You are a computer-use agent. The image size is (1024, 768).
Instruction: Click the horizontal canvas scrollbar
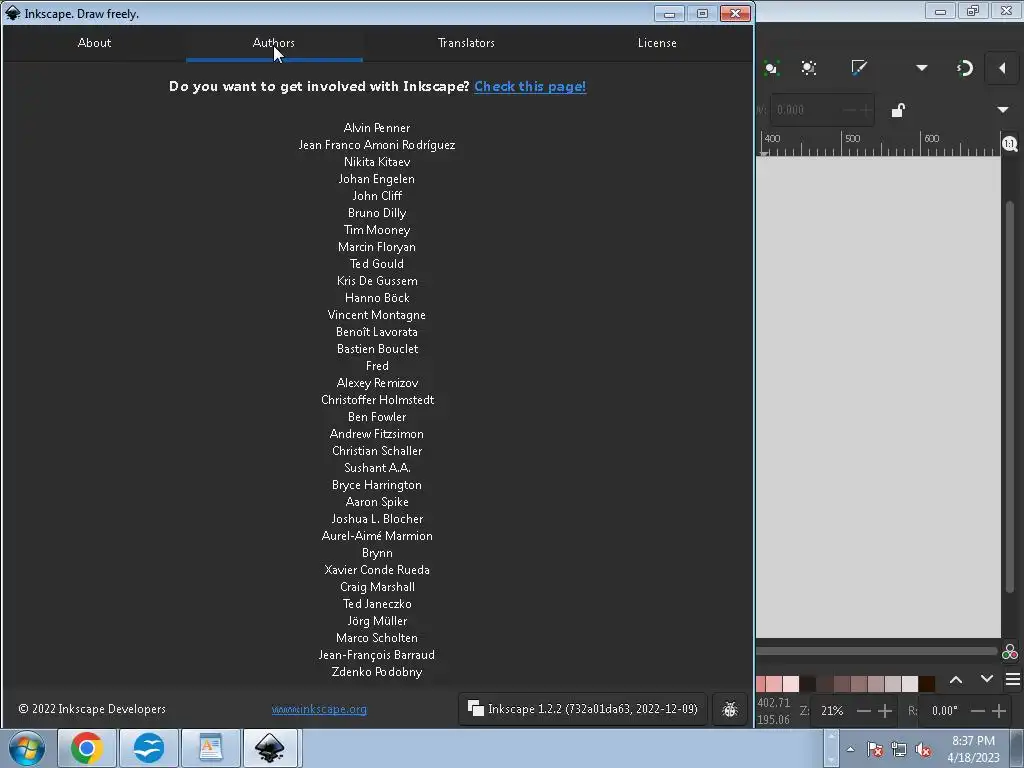876,651
